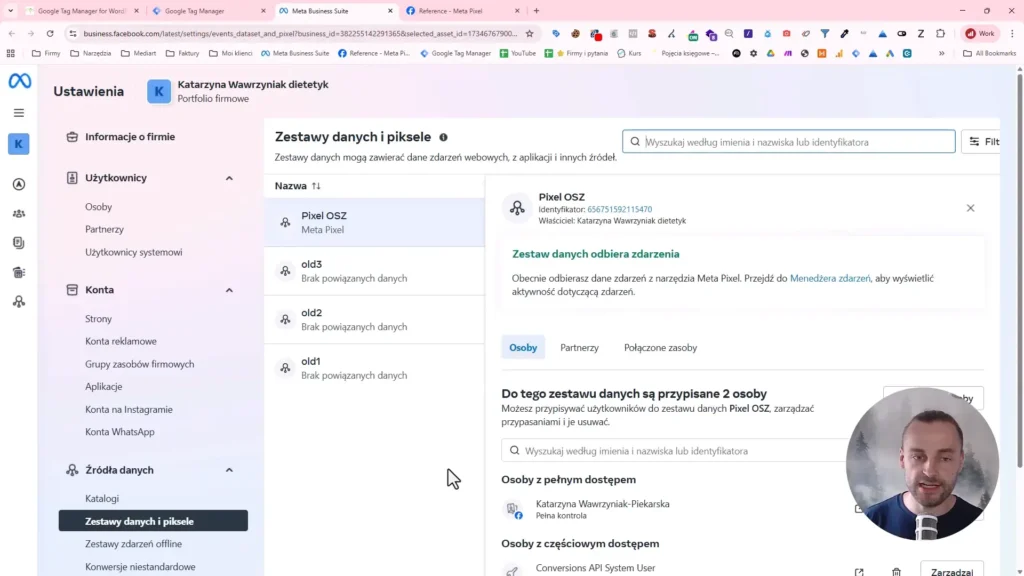The image size is (1024, 576).
Task: Switch to Osoby tab
Action: tap(523, 347)
